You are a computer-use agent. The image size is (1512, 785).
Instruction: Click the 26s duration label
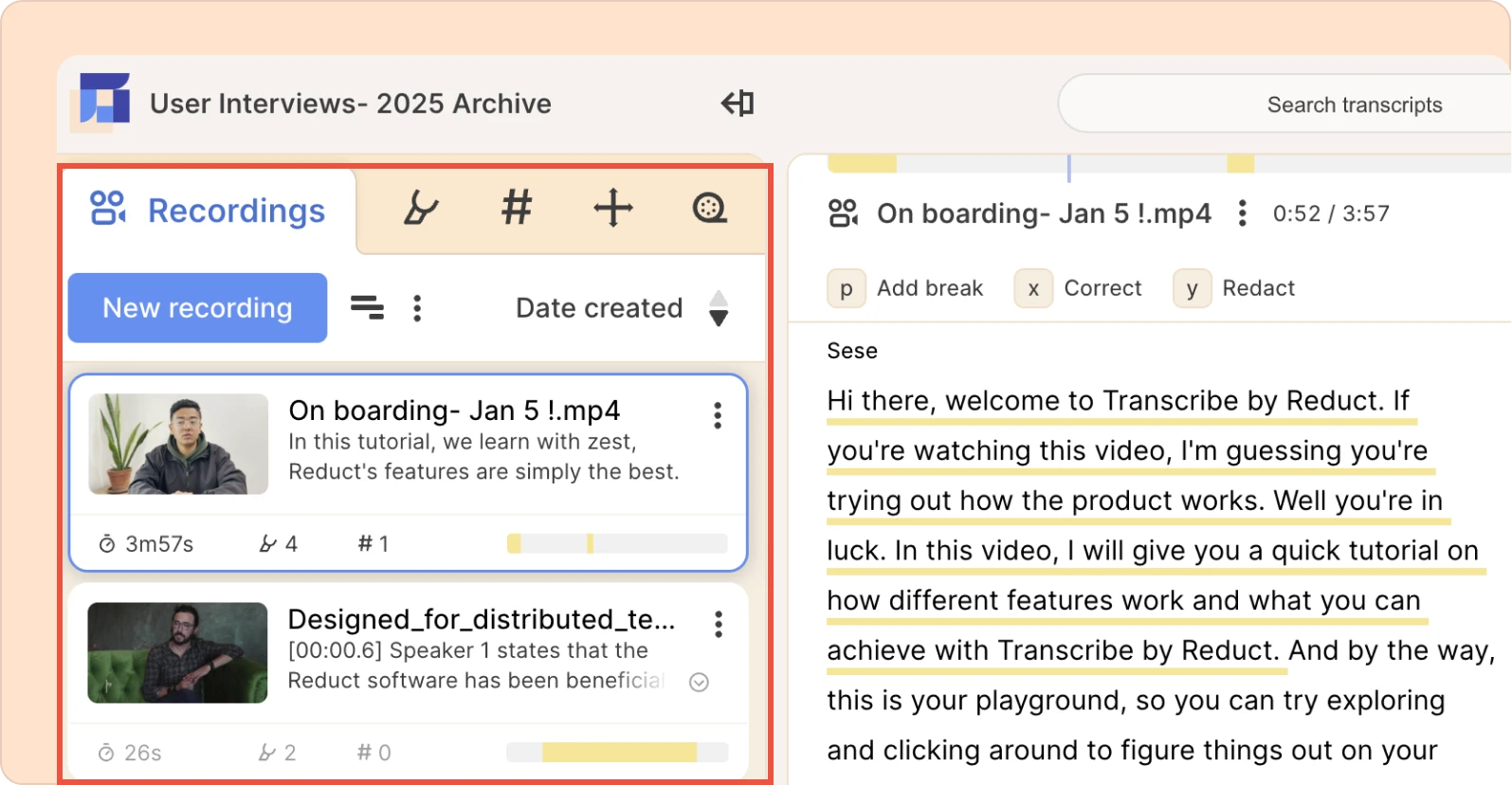[130, 753]
